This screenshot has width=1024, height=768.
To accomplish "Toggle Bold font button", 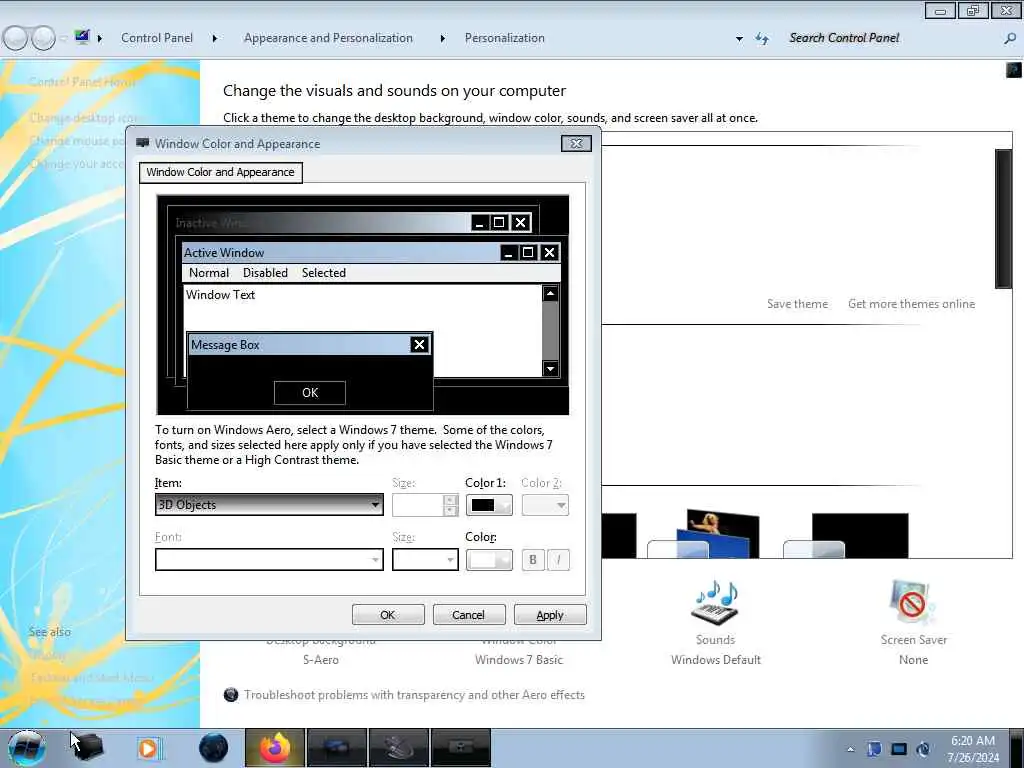I will [x=533, y=560].
